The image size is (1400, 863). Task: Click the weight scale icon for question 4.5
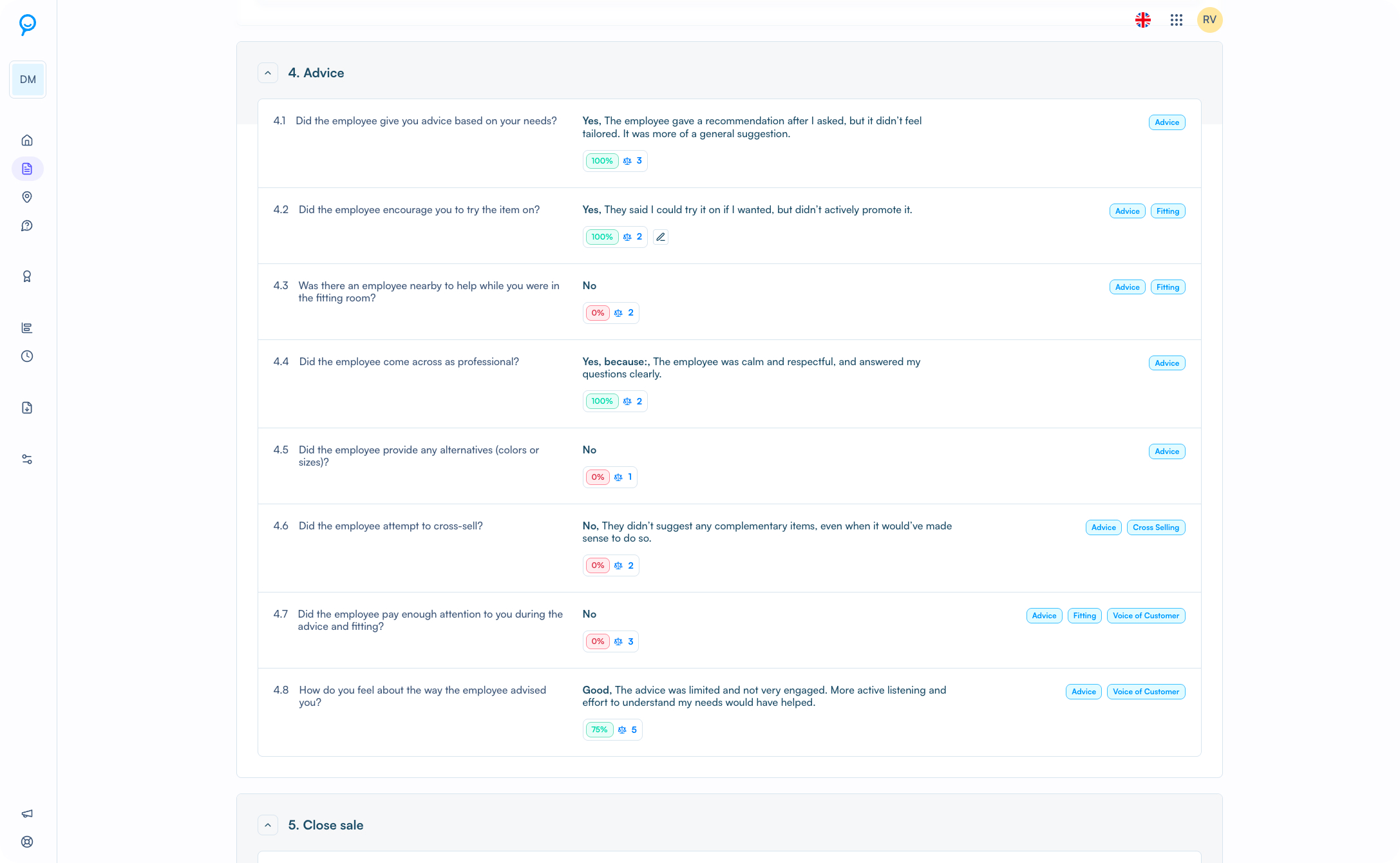coord(618,477)
